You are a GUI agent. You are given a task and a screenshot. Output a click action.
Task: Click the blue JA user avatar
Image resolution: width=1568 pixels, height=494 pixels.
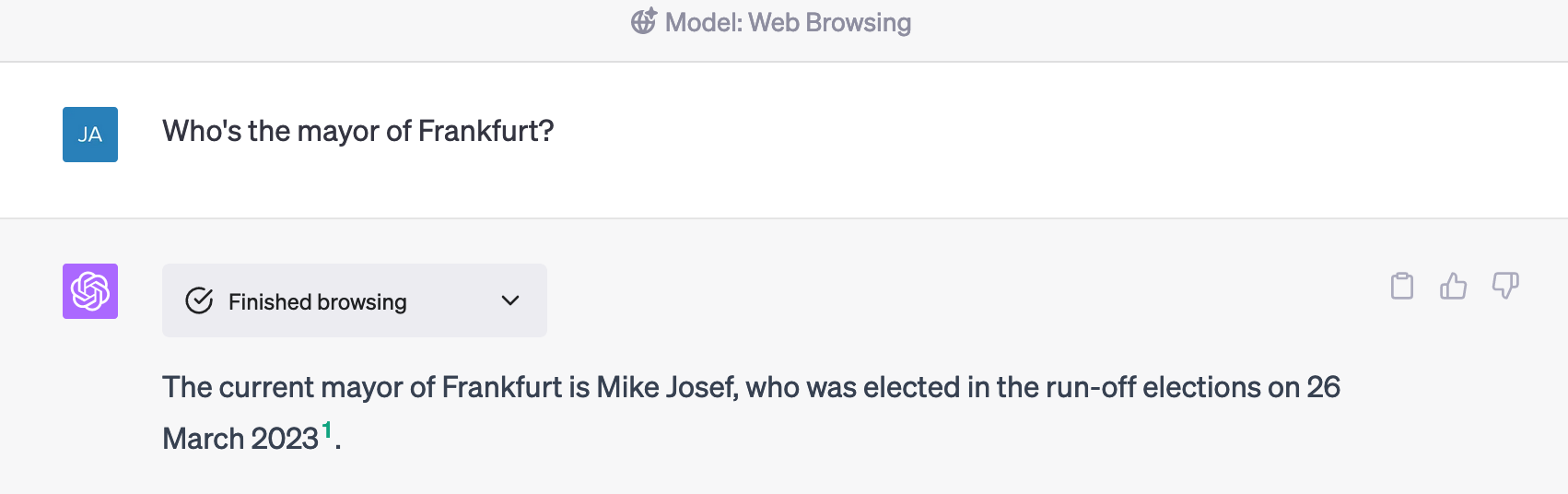pos(90,135)
